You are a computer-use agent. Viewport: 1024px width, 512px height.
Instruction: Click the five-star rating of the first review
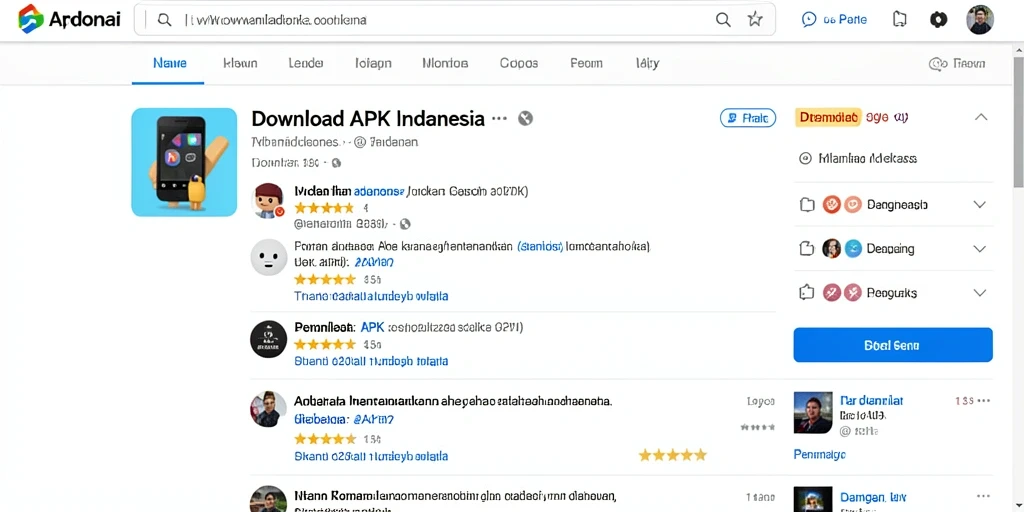tap(324, 208)
